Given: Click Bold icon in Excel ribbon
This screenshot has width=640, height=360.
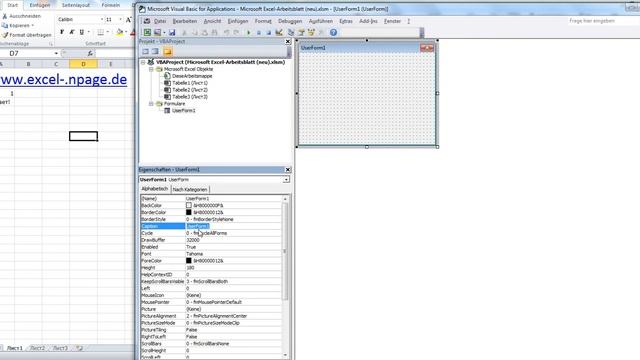Looking at the screenshot, I should point(62,32).
